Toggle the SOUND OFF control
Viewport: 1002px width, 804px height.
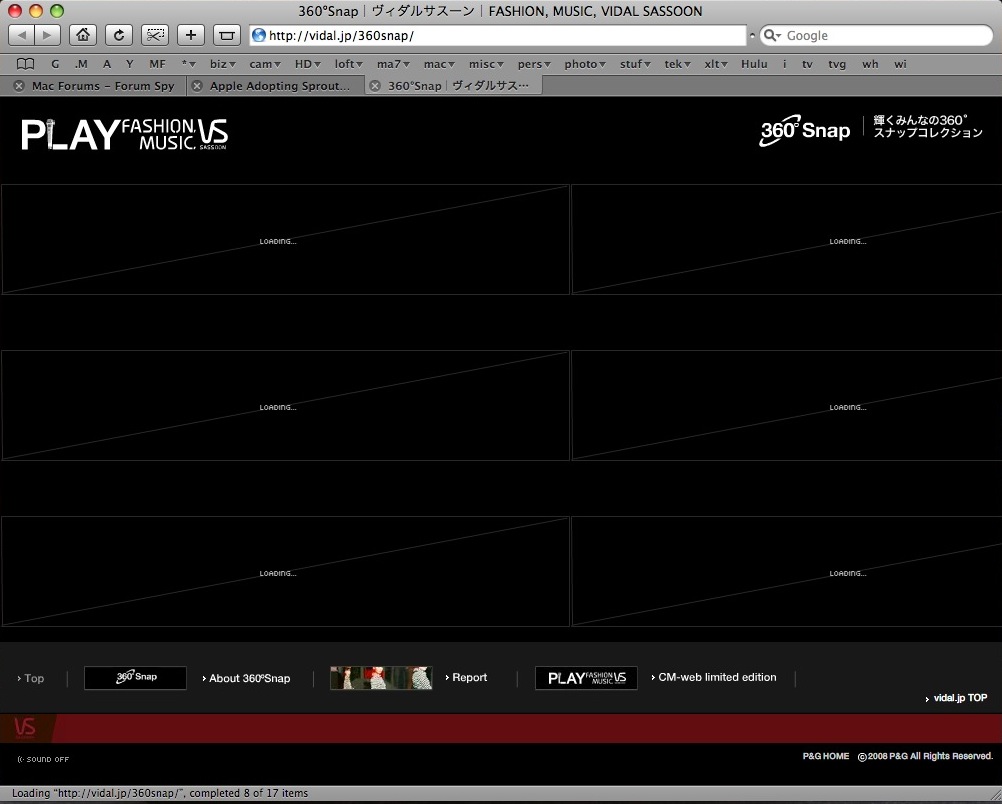43,759
